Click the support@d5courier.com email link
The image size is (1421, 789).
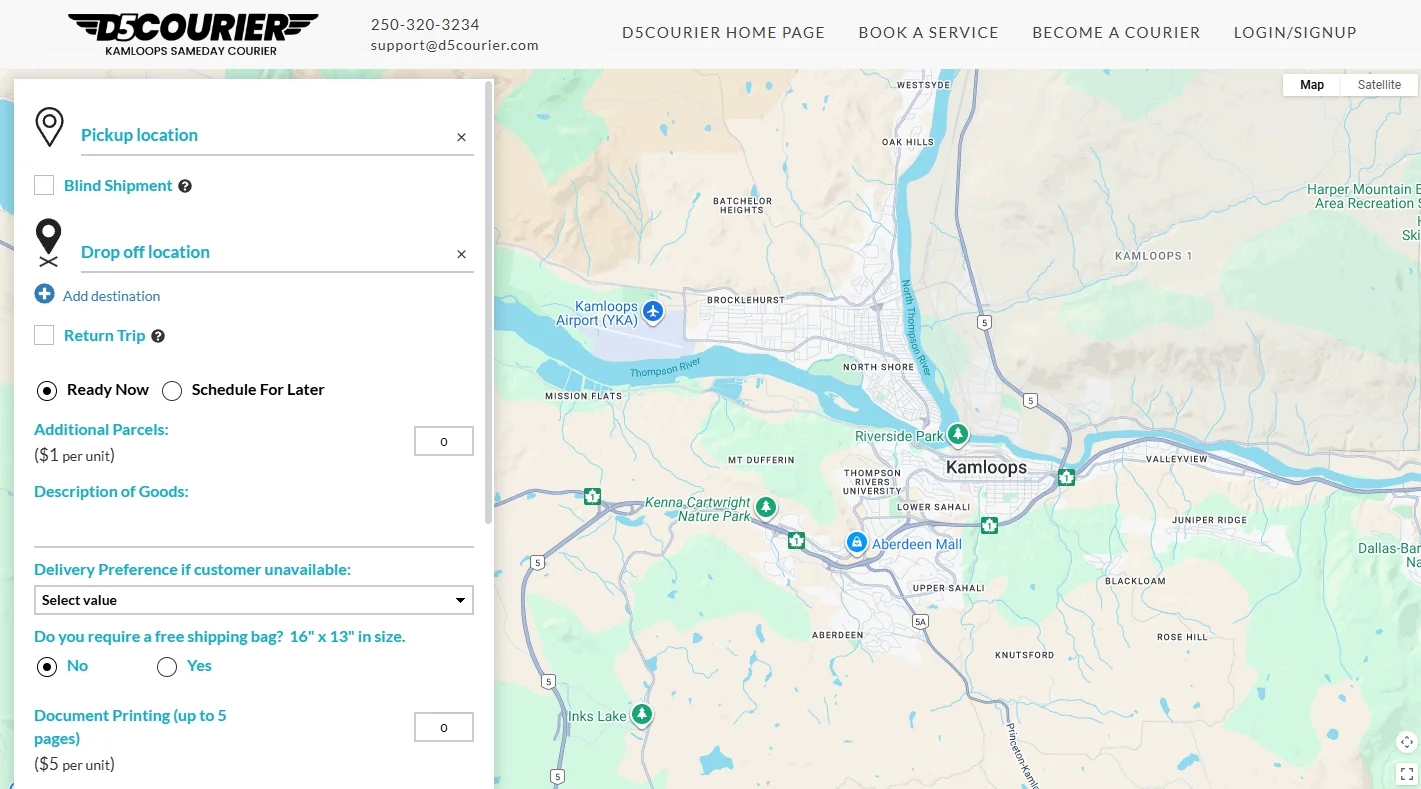pos(455,44)
